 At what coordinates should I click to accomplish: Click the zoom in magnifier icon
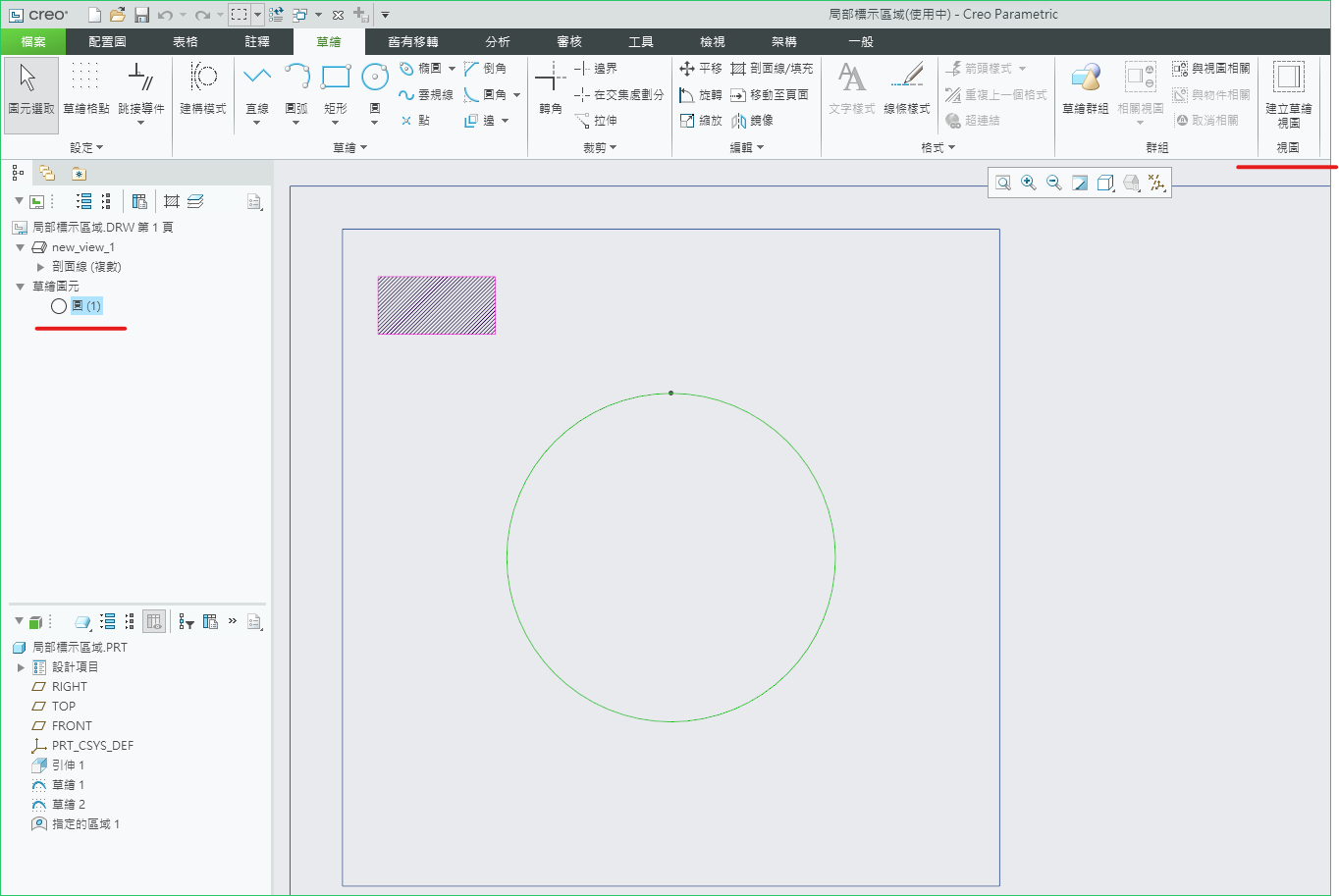(1029, 183)
